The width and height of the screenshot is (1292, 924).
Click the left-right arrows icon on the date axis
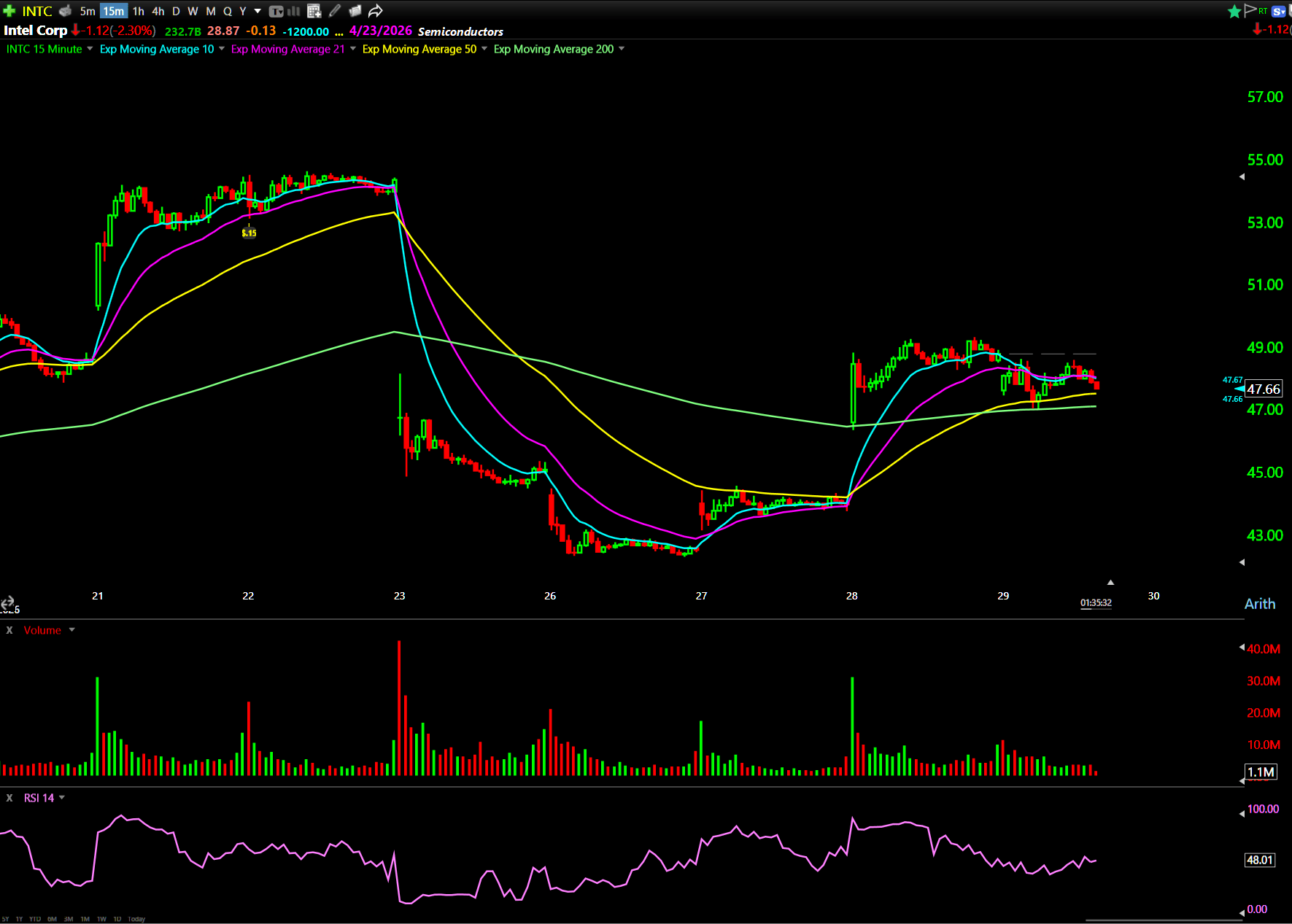click(7, 603)
